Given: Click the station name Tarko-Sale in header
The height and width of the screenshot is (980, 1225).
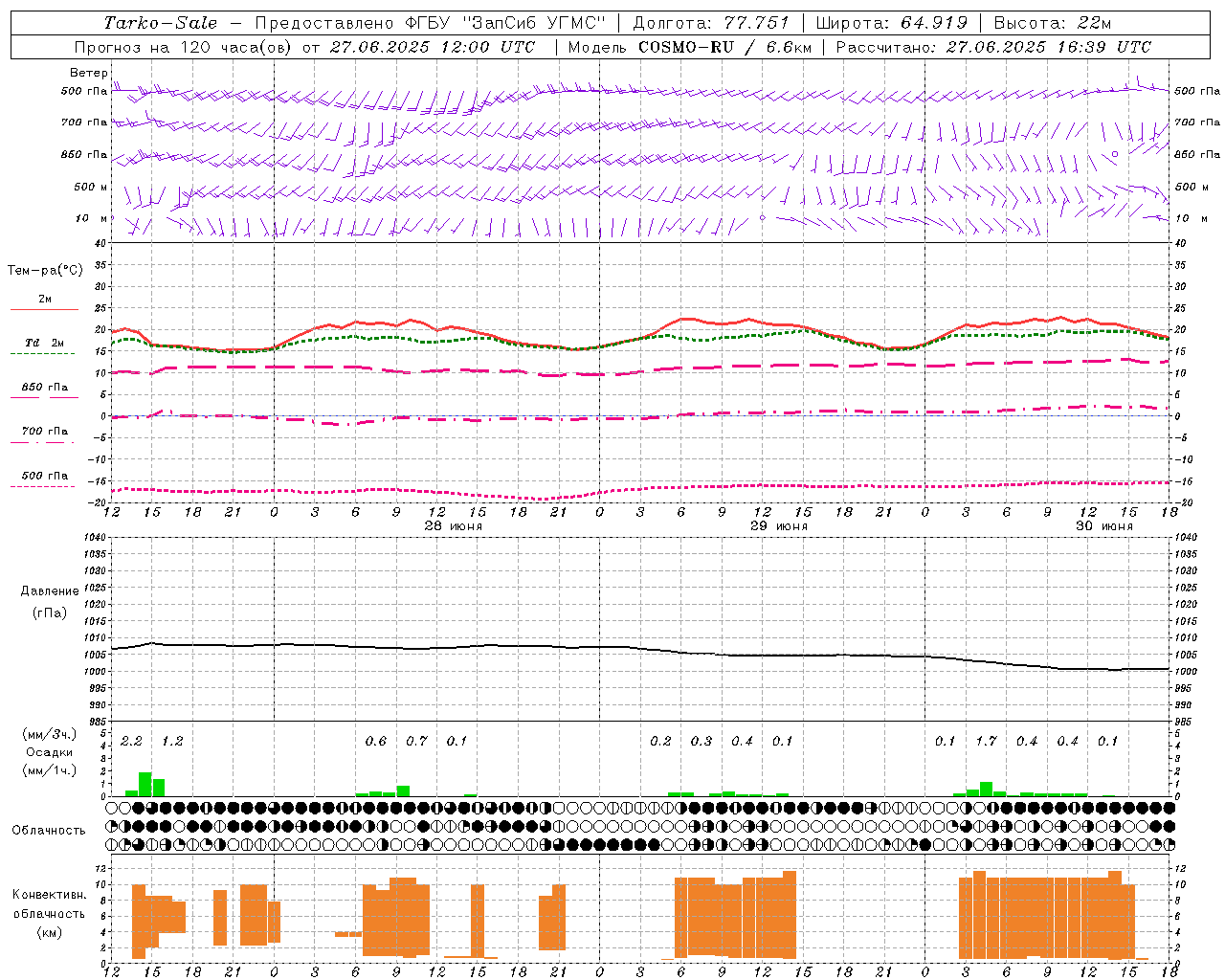Looking at the screenshot, I should pos(160,23).
